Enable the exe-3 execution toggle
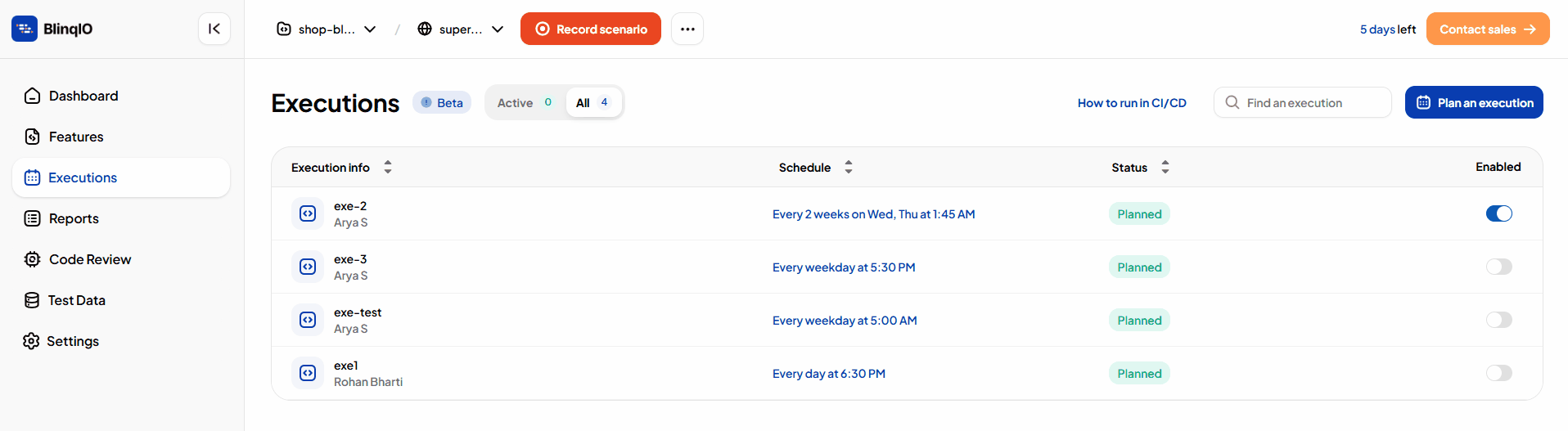The image size is (1568, 431). pos(1499,267)
